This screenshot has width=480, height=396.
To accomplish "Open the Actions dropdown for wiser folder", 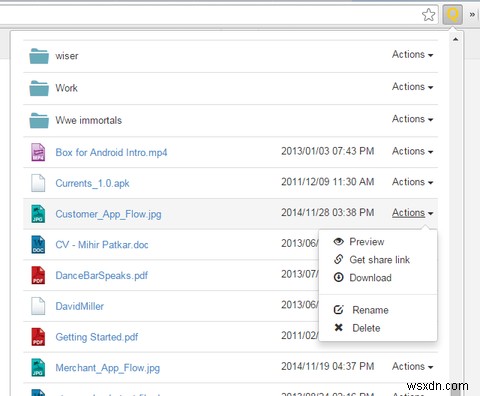I will 413,54.
